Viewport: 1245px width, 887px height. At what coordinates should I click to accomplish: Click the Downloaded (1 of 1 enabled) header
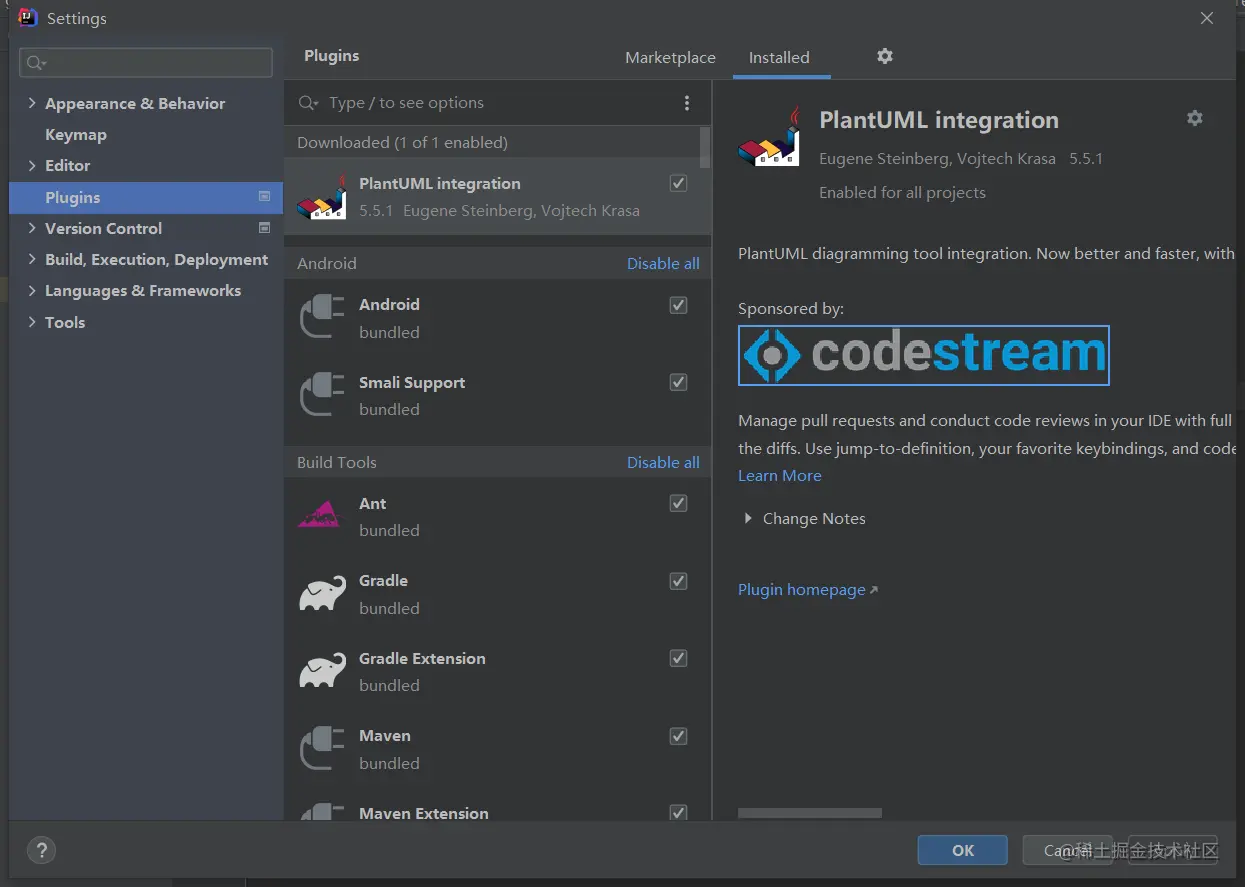(x=402, y=142)
